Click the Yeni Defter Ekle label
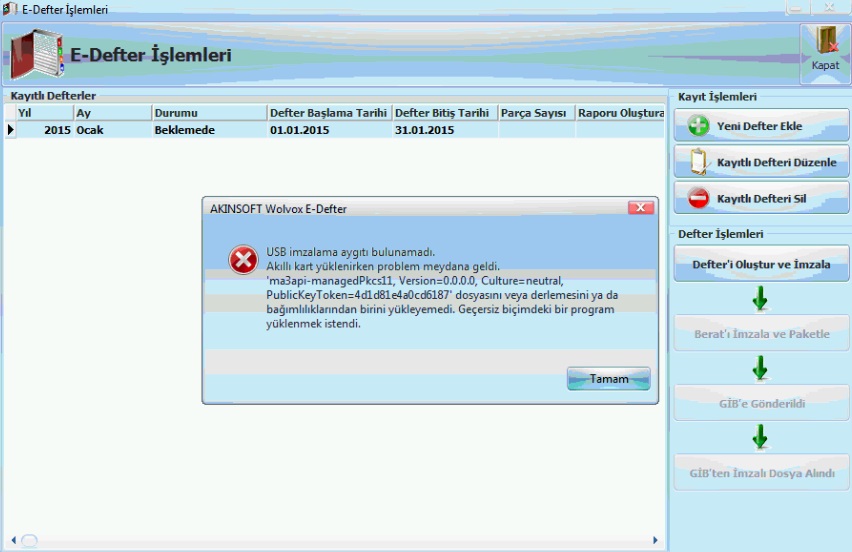This screenshot has width=852, height=552. click(759, 126)
